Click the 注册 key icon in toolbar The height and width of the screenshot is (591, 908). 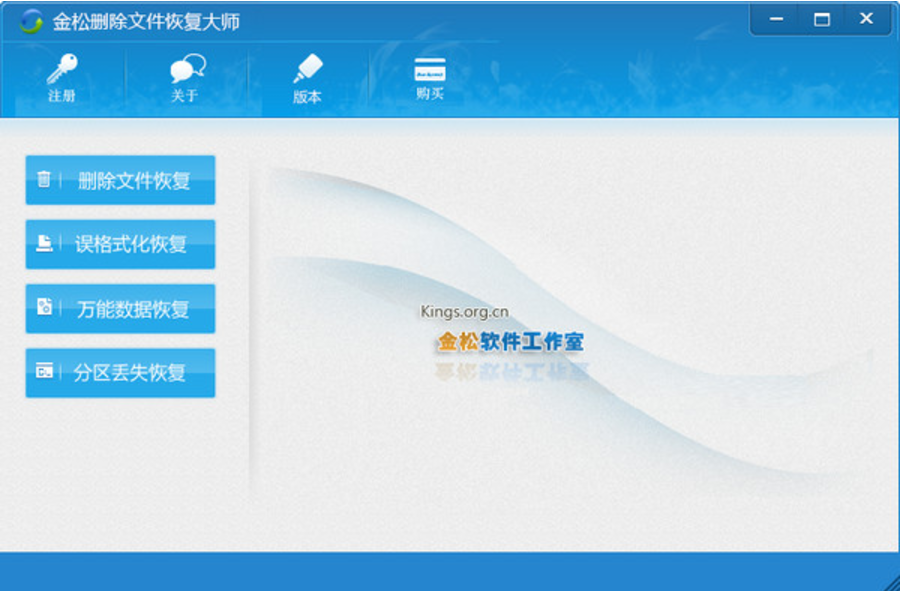62,70
